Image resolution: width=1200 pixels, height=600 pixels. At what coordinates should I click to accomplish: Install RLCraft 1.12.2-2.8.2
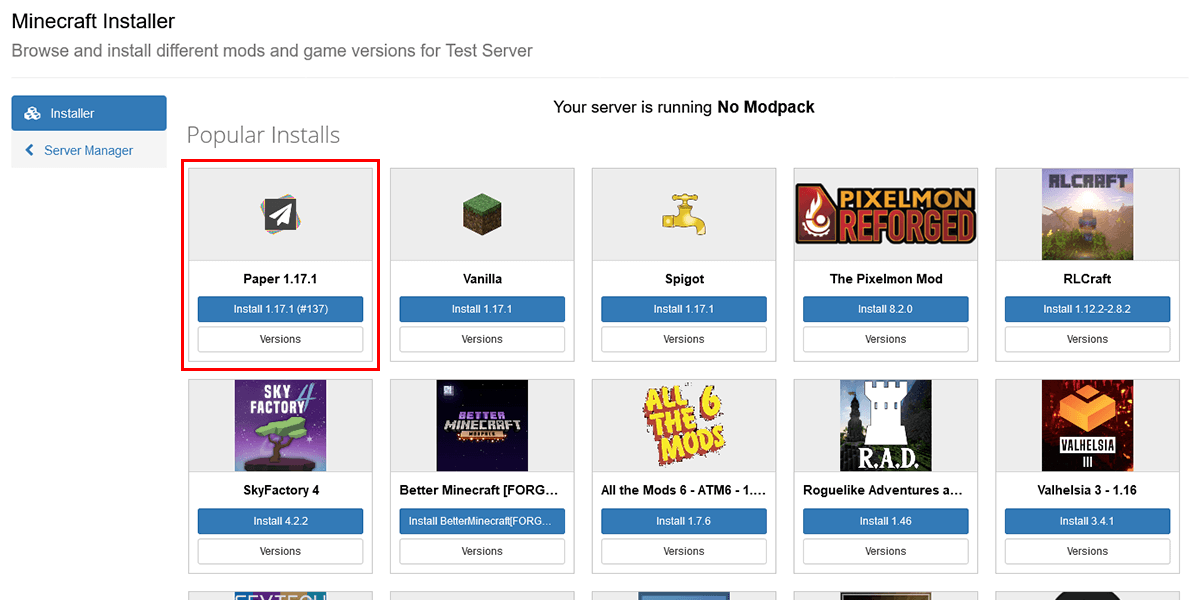(1087, 309)
